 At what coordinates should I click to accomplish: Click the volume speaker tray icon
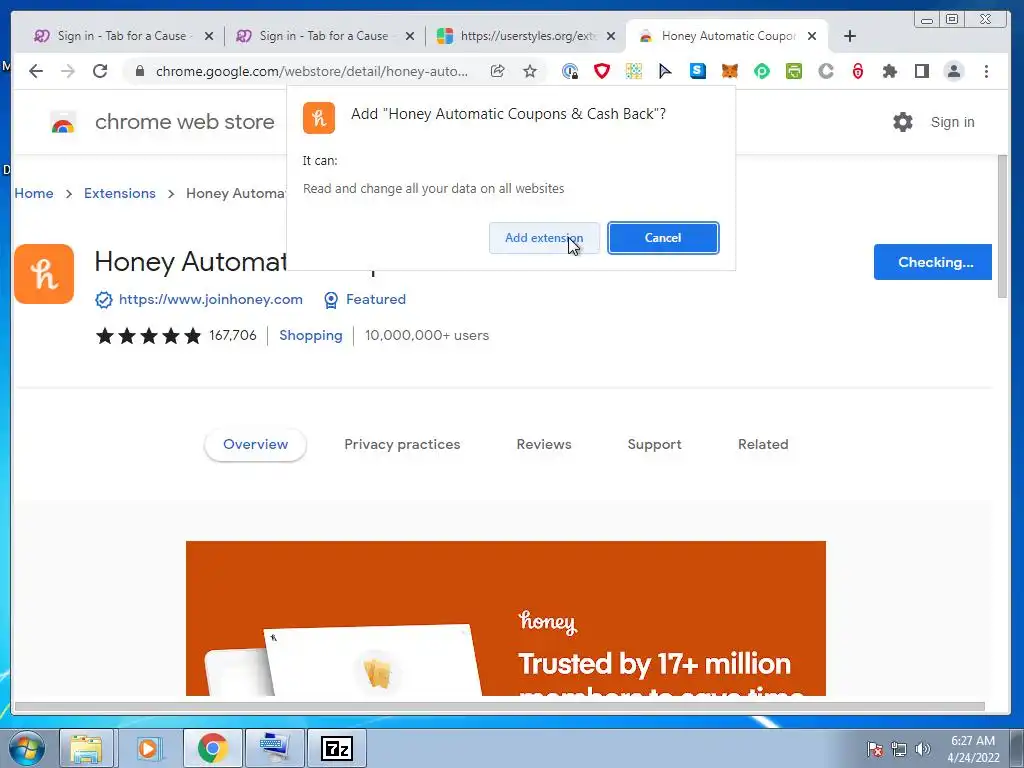point(922,749)
